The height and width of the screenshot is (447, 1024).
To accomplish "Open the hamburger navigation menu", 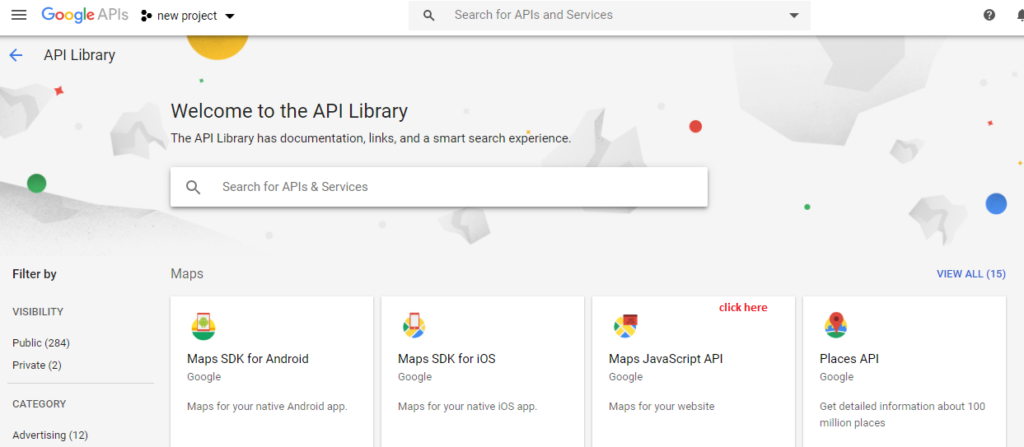I will 19,15.
